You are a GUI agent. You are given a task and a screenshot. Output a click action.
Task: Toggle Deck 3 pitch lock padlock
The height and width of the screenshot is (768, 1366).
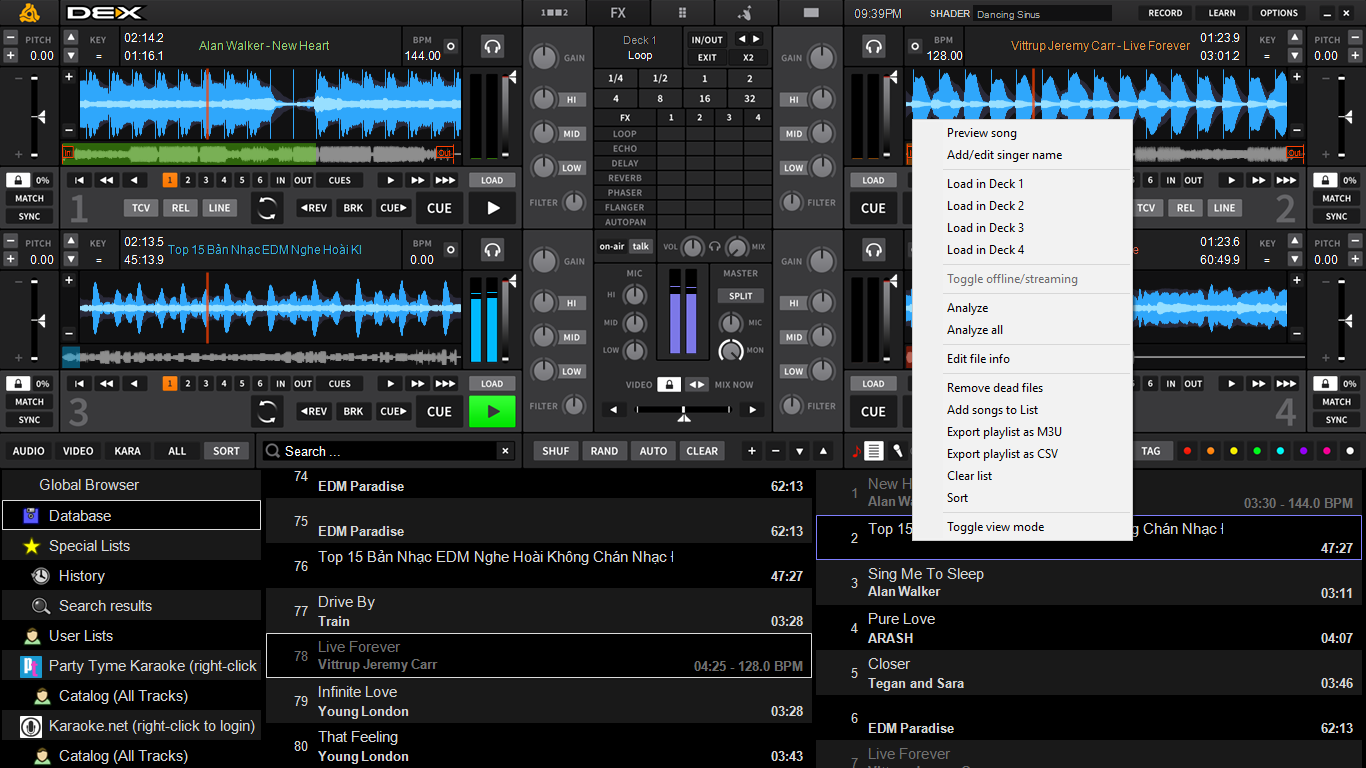tap(18, 383)
